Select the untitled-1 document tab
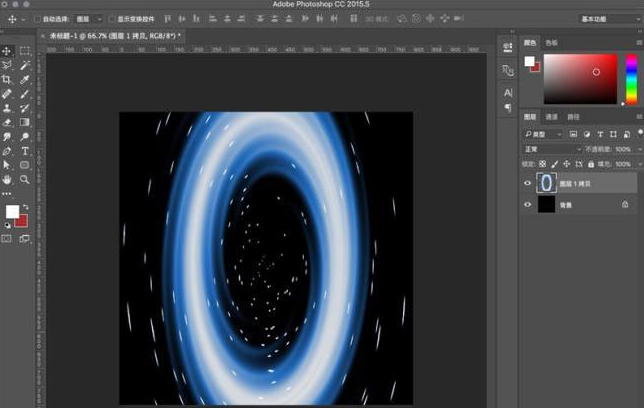Screen dimensions: 644x408 coord(115,36)
